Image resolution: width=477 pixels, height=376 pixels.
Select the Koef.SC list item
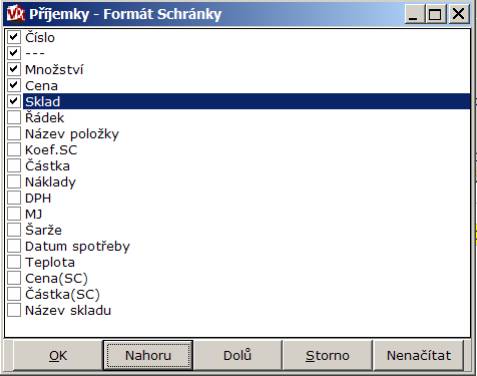click(x=51, y=150)
